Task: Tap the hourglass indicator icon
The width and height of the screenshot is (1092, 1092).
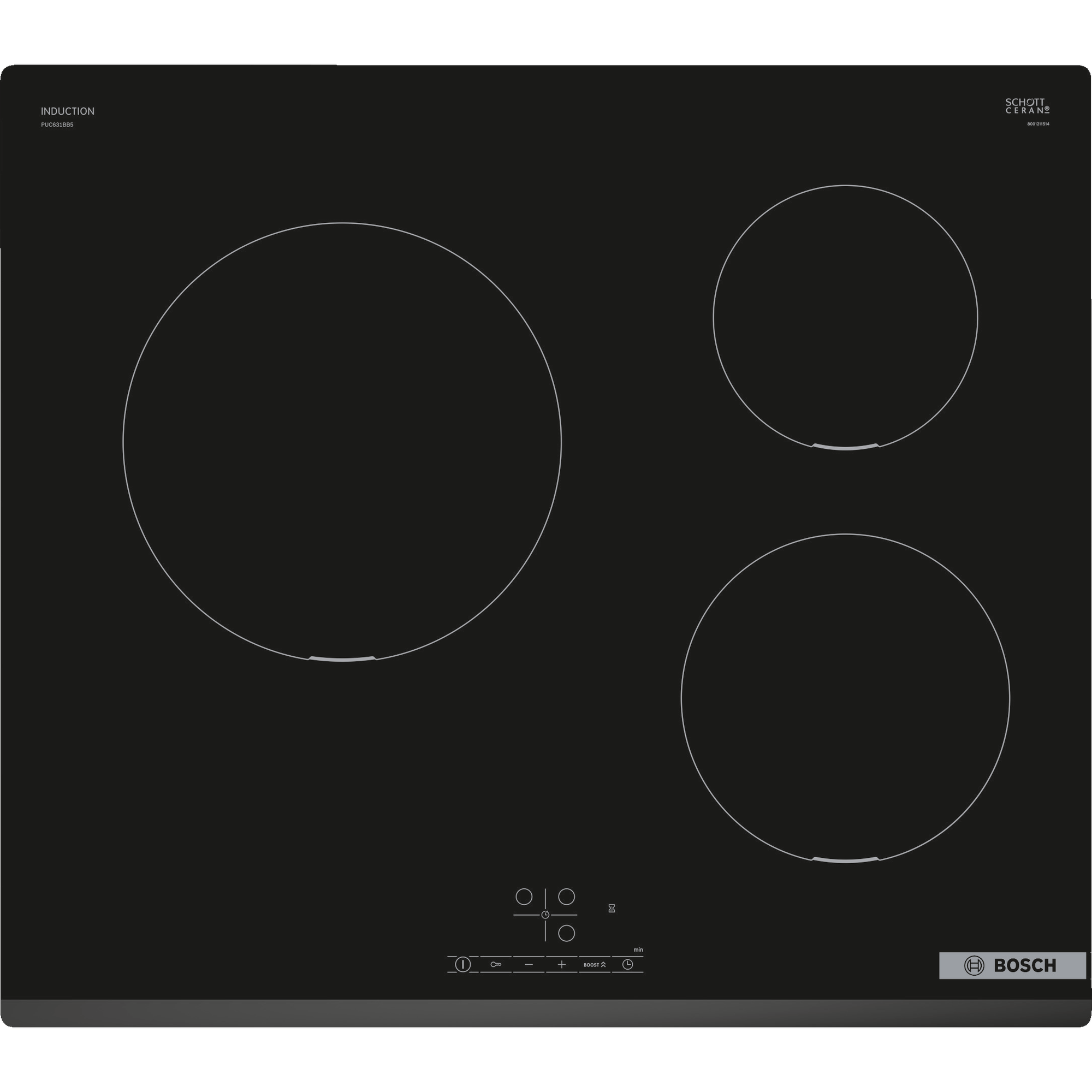Action: click(612, 909)
